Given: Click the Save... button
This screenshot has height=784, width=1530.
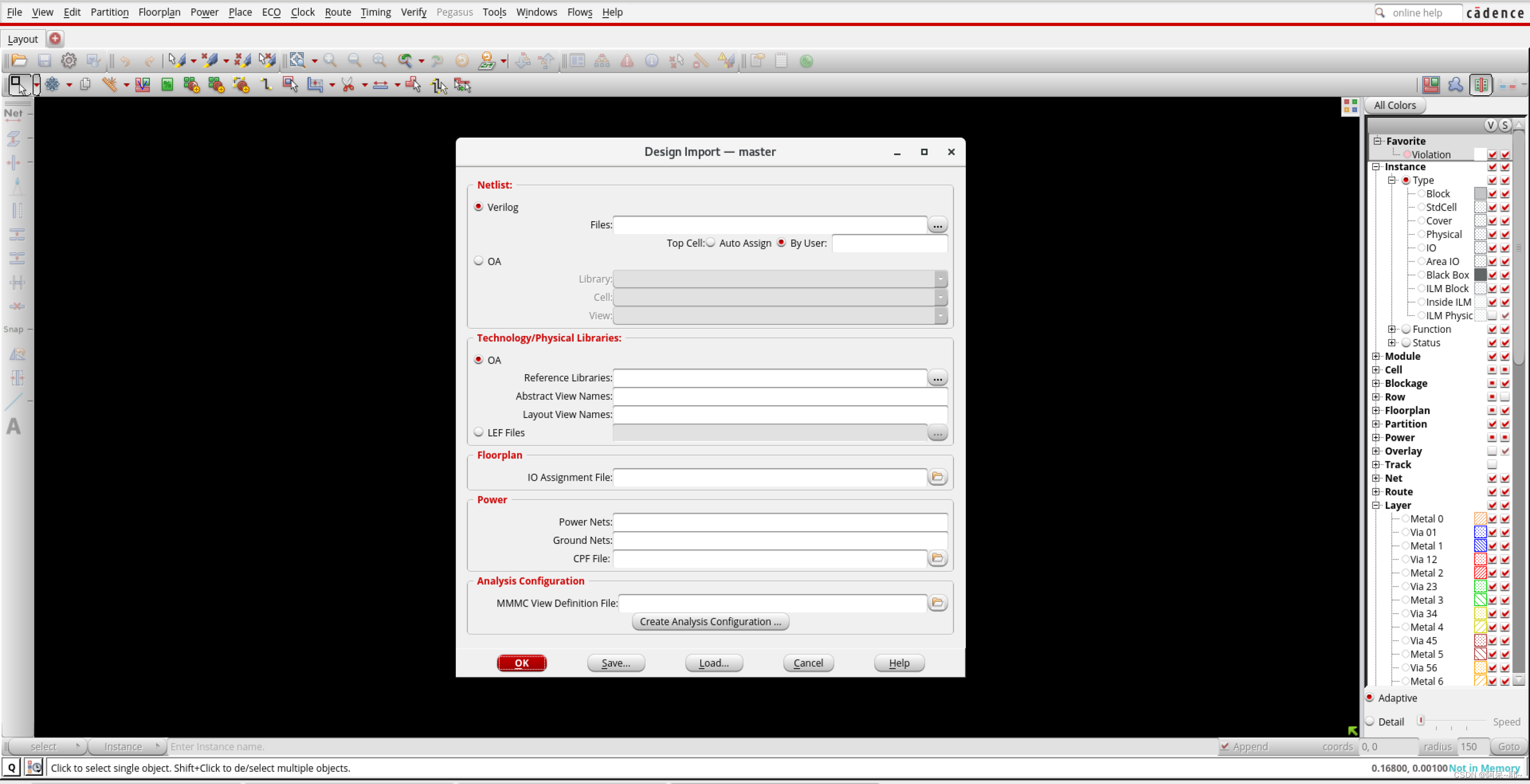Looking at the screenshot, I should (x=616, y=663).
